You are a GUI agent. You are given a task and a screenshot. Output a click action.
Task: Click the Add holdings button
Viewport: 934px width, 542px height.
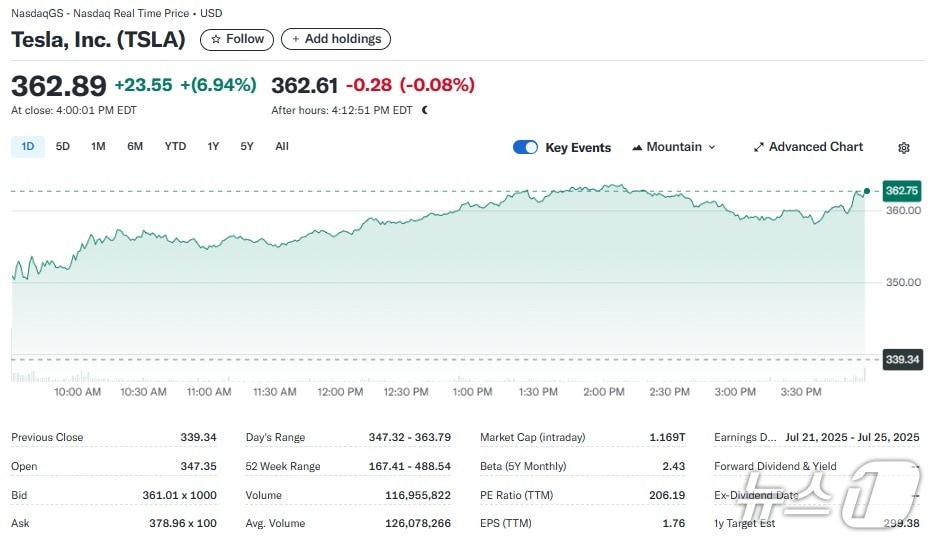click(336, 39)
